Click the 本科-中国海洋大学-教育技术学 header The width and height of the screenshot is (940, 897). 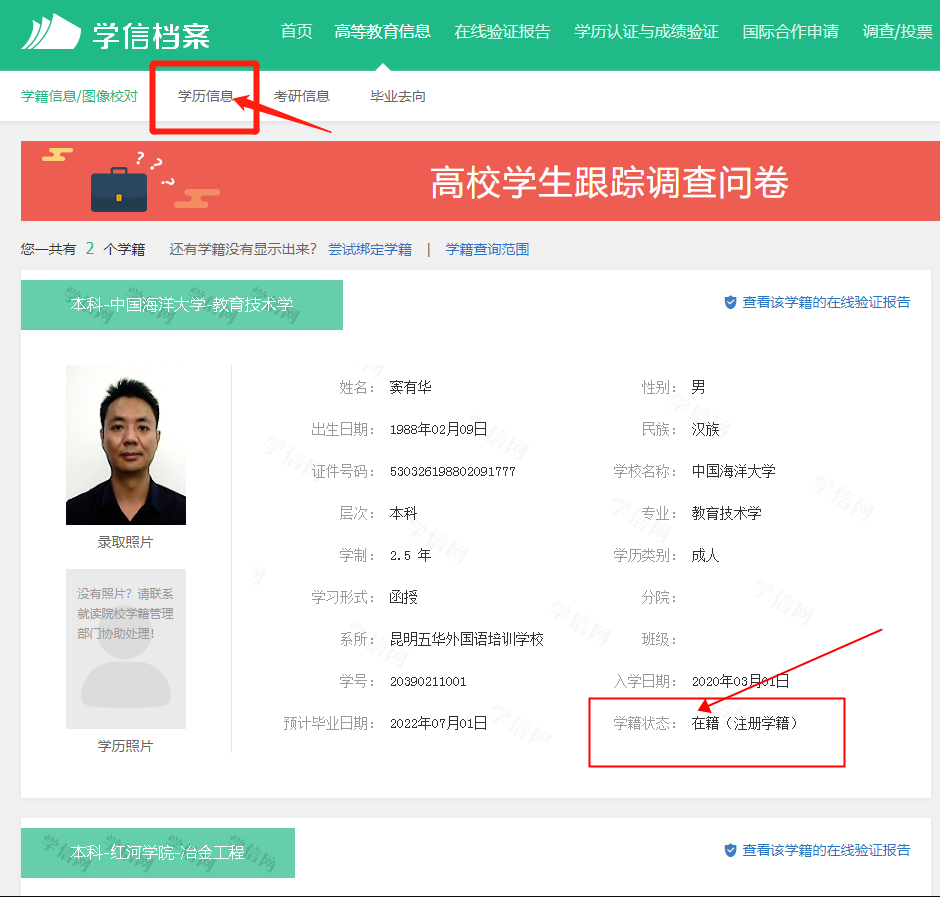tap(182, 305)
